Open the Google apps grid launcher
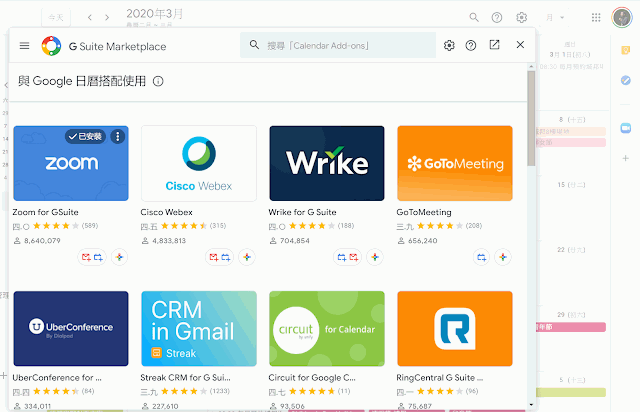 [x=596, y=17]
